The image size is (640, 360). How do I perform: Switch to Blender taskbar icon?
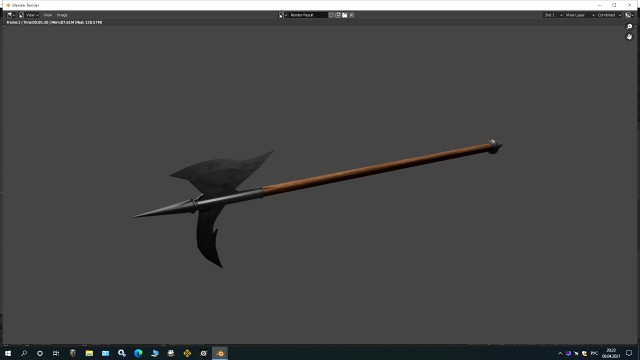[220, 353]
